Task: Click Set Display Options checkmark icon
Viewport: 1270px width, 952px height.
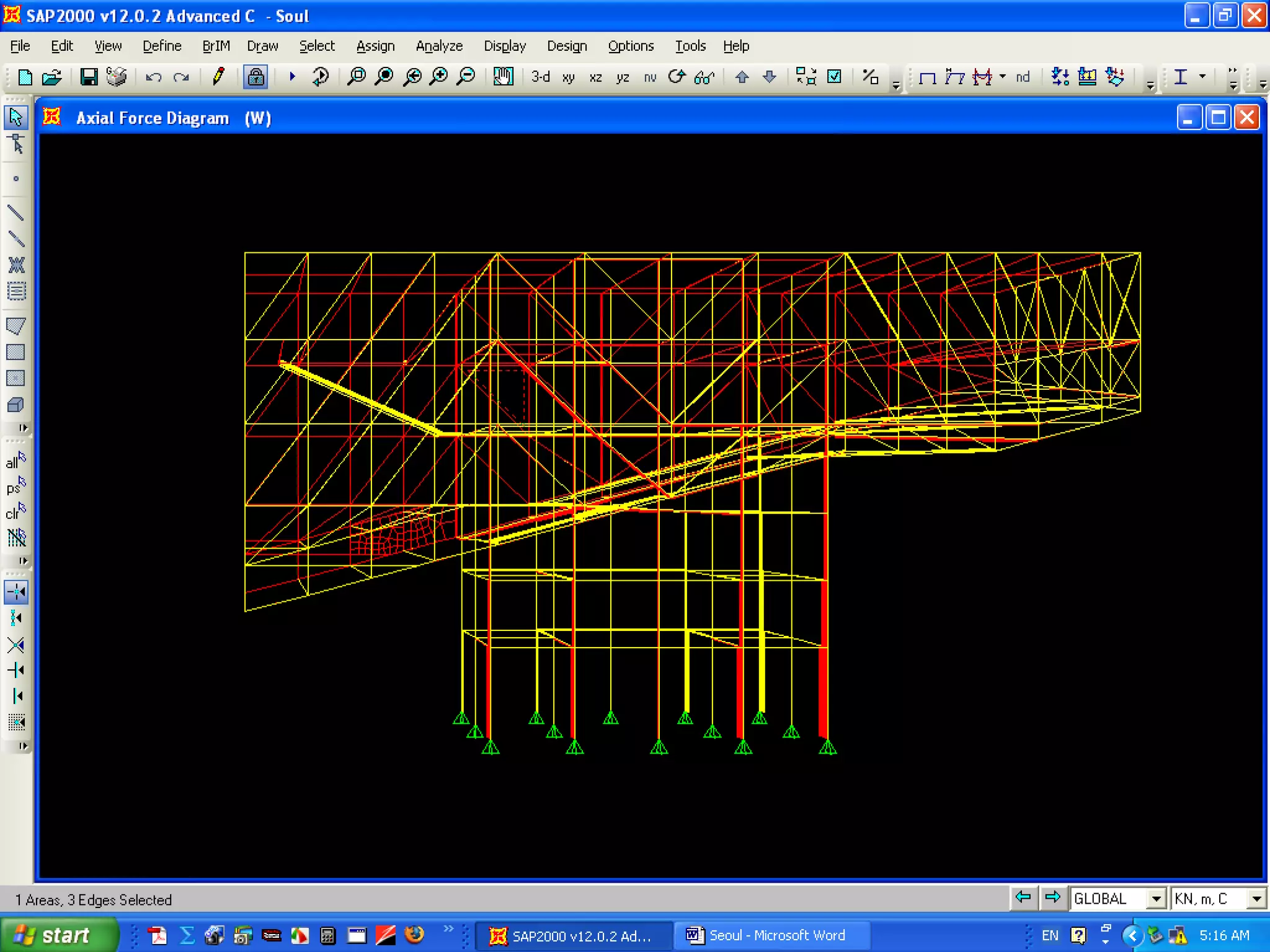Action: pyautogui.click(x=835, y=77)
